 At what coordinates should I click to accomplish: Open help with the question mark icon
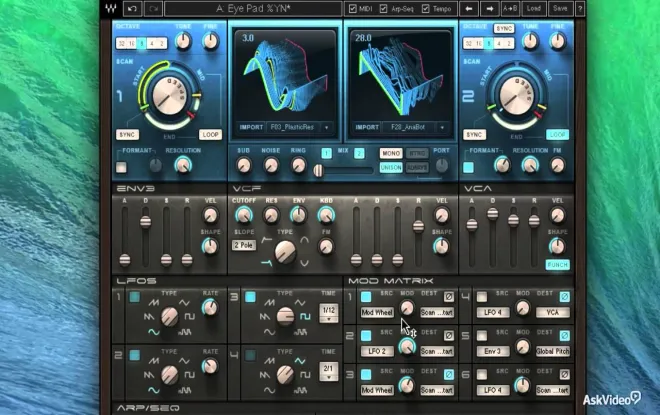[x=580, y=8]
